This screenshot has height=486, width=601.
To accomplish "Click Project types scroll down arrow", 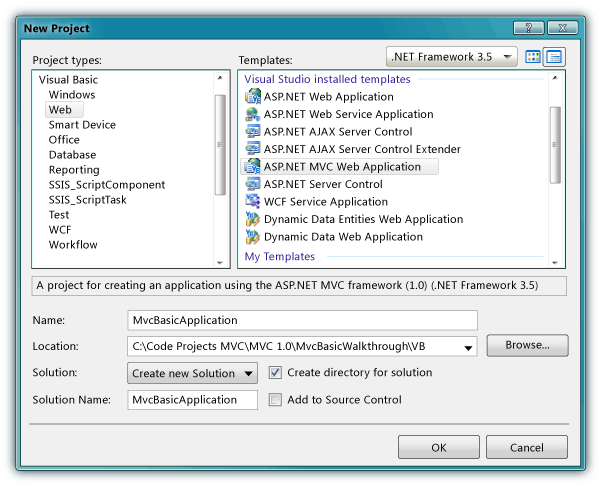I will 220,263.
